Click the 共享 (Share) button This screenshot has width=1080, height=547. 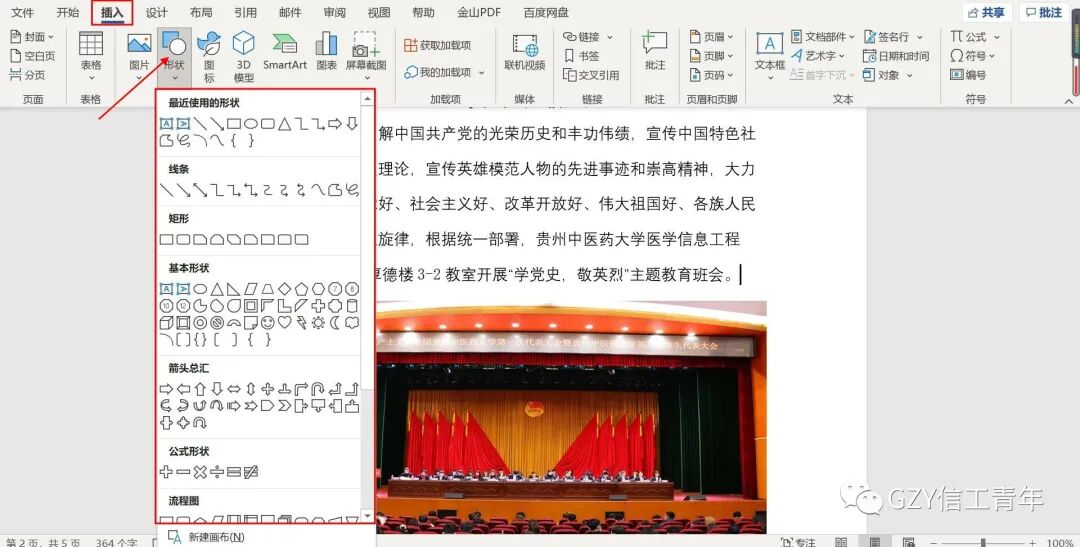click(987, 12)
